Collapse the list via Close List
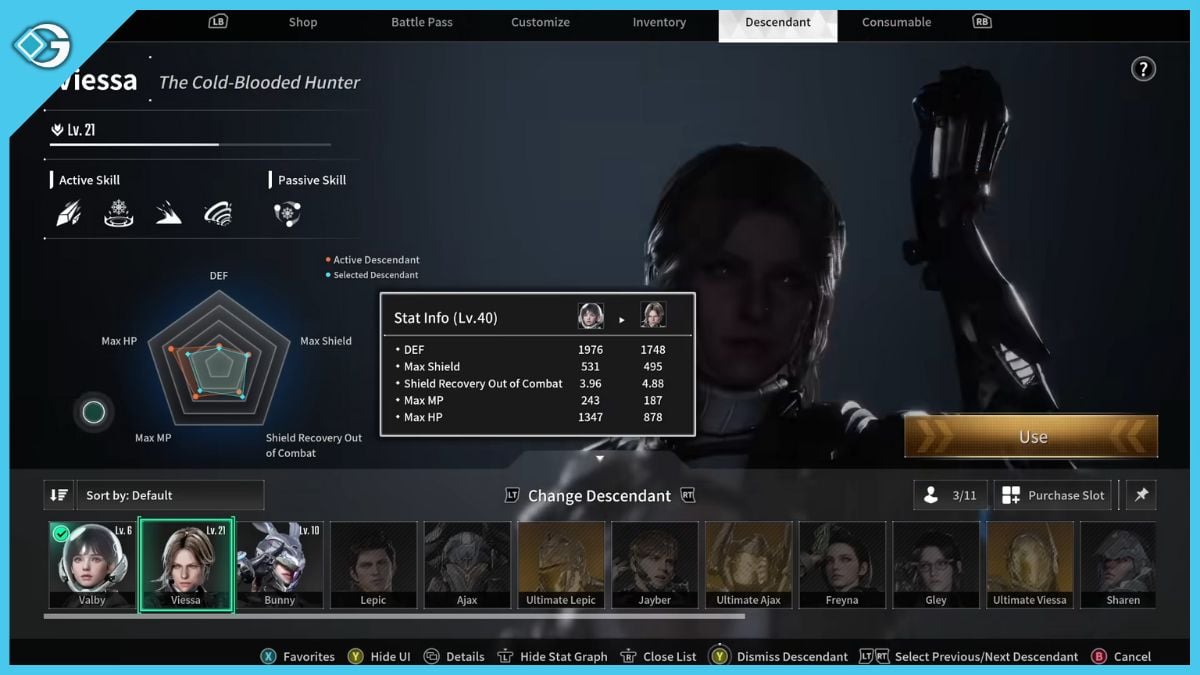This screenshot has height=675, width=1200. [658, 657]
